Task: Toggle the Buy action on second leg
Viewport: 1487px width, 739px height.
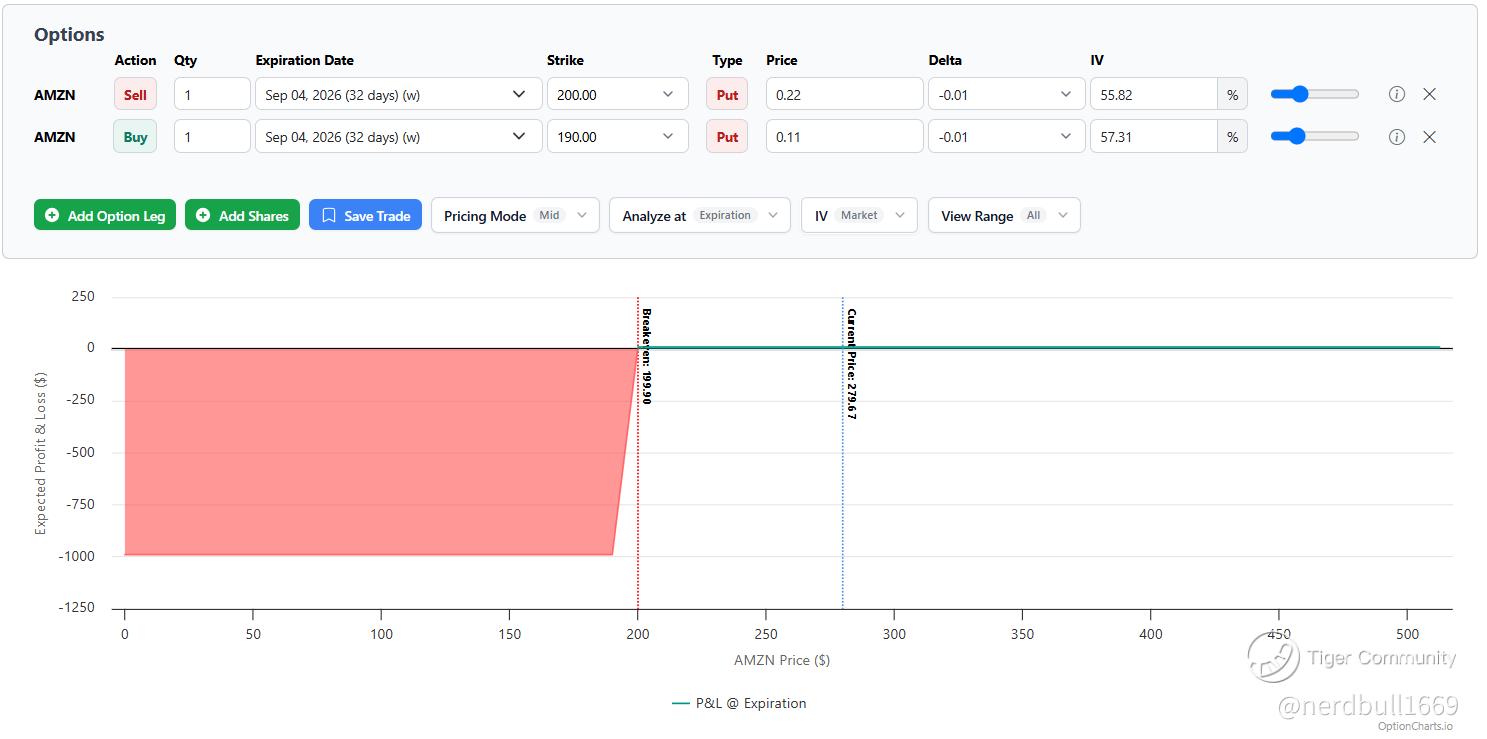Action: [x=135, y=137]
